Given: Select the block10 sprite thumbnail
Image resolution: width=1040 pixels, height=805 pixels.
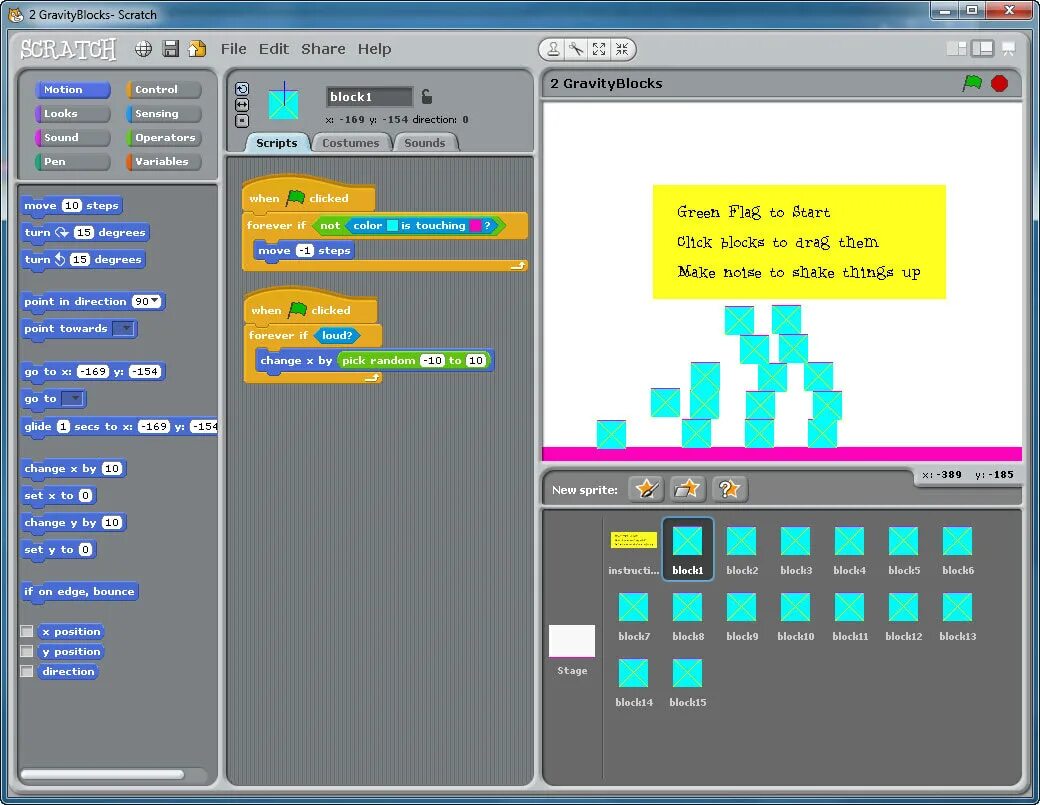Looking at the screenshot, I should tap(795, 616).
